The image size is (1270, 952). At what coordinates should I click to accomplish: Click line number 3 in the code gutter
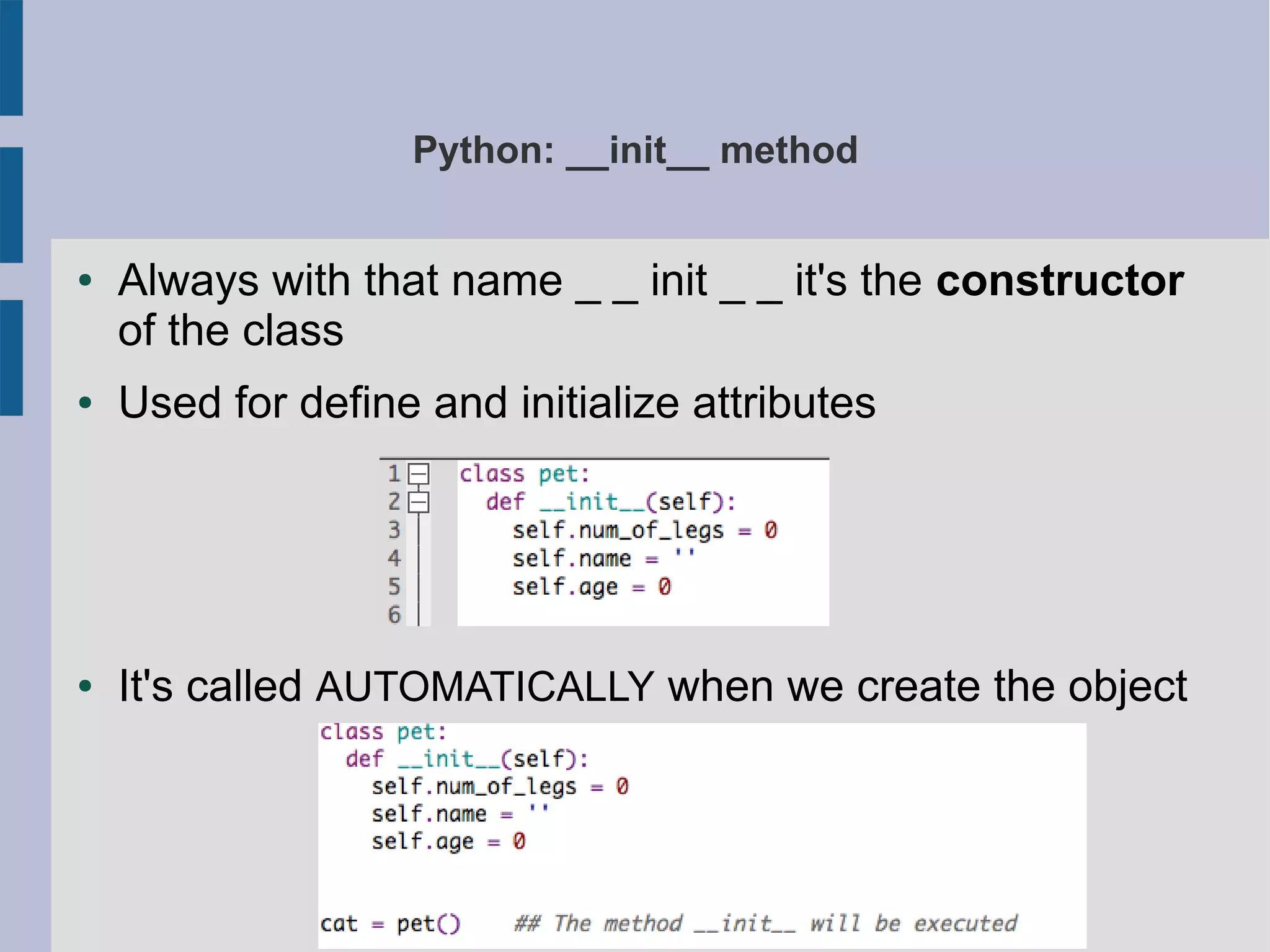click(394, 530)
